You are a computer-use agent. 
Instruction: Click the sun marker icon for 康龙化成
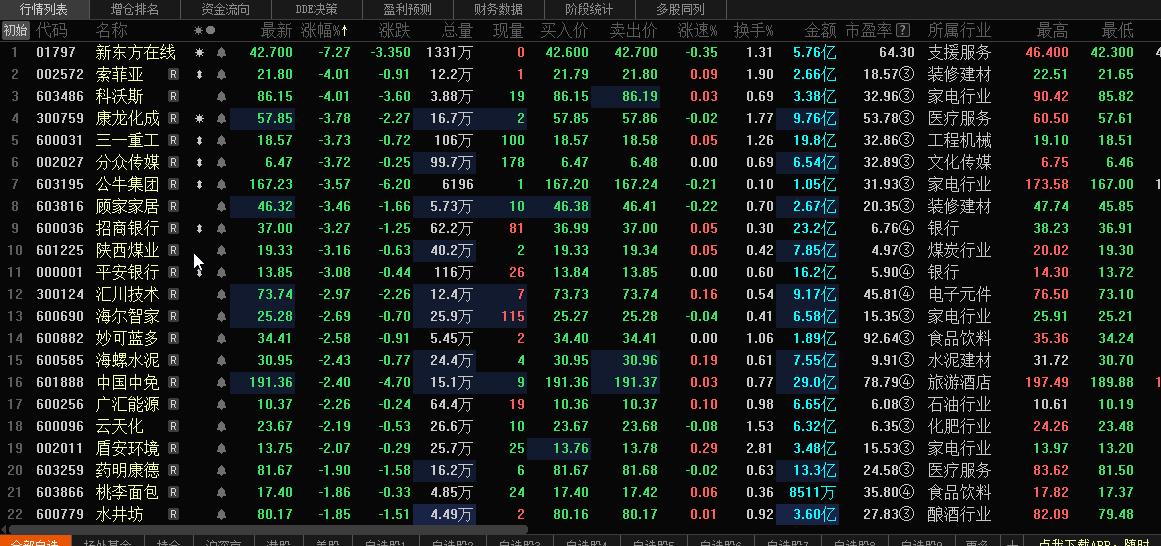tap(198, 119)
